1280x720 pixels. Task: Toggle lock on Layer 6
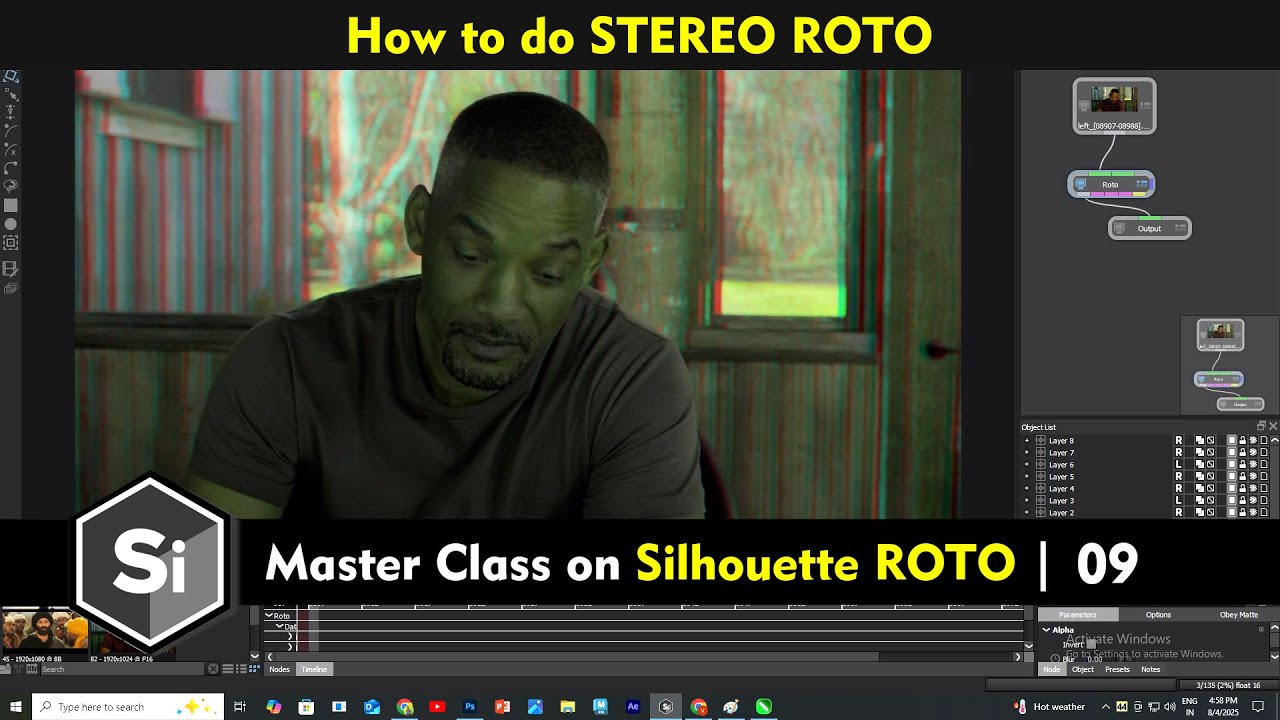click(1243, 465)
